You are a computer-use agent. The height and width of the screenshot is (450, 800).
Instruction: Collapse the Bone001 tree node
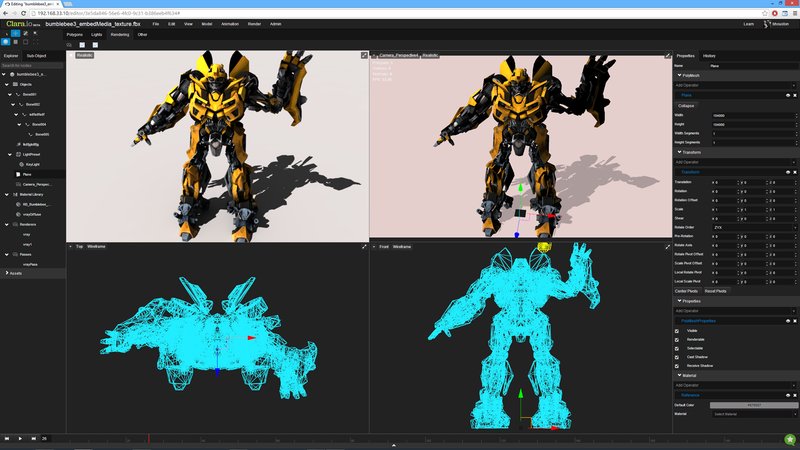(x=10, y=94)
